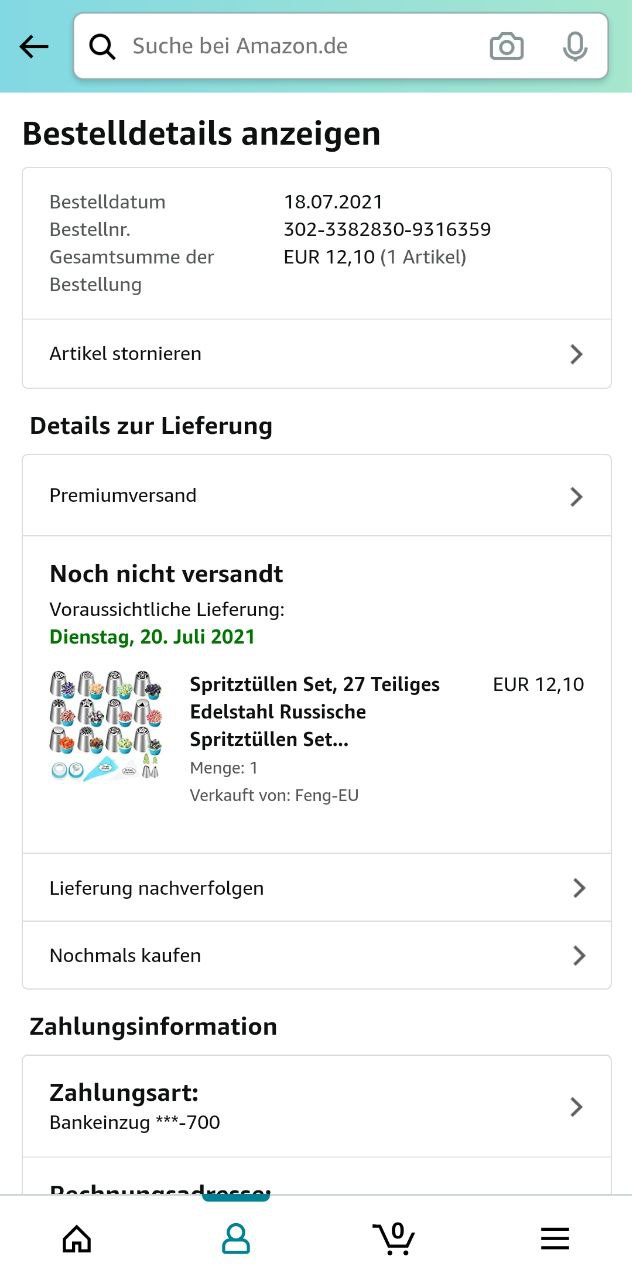
Task: Expand Artikel stornieren chevron
Action: (576, 354)
